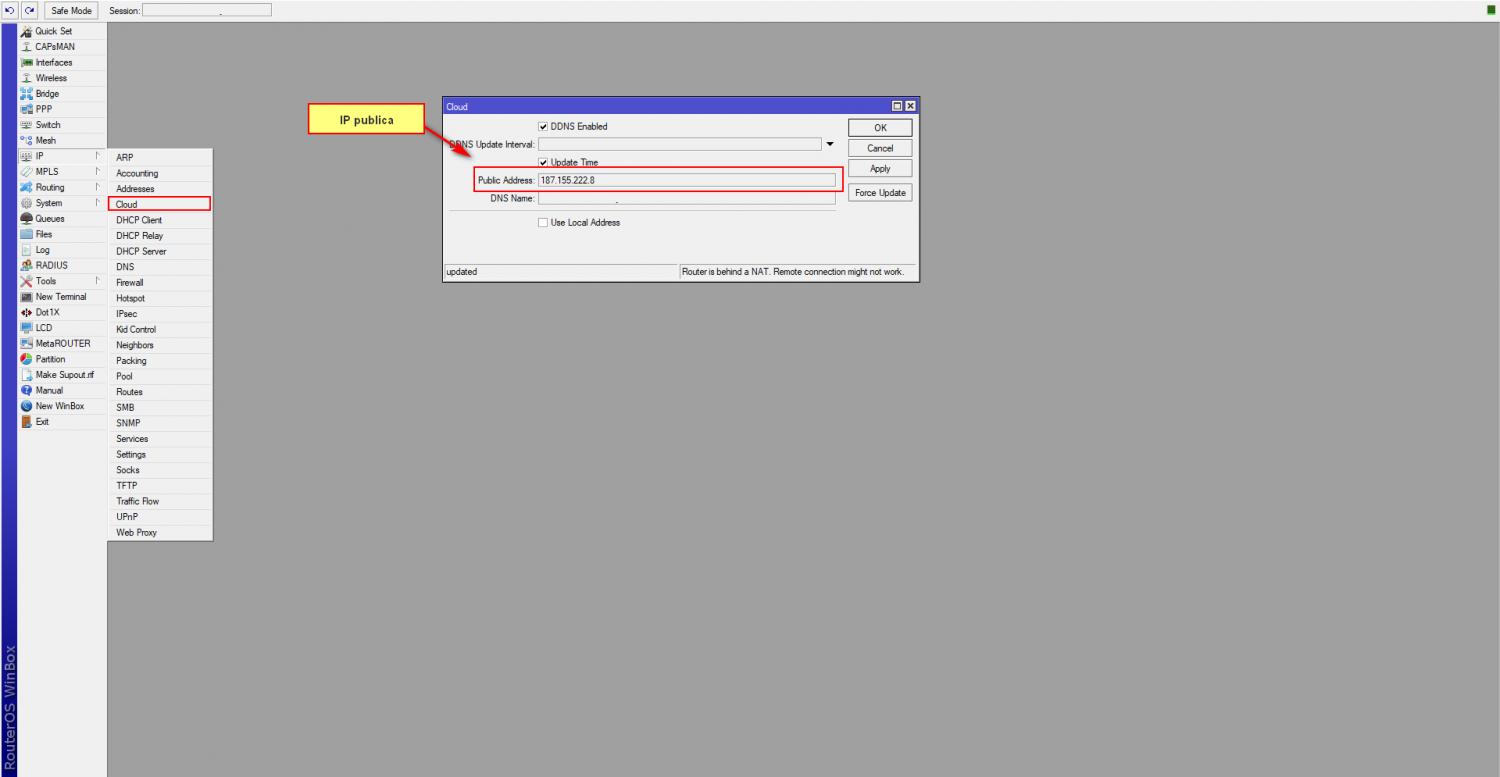The height and width of the screenshot is (777, 1500).
Task: Open the Switch sidebar icon
Action: pyautogui.click(x=27, y=125)
